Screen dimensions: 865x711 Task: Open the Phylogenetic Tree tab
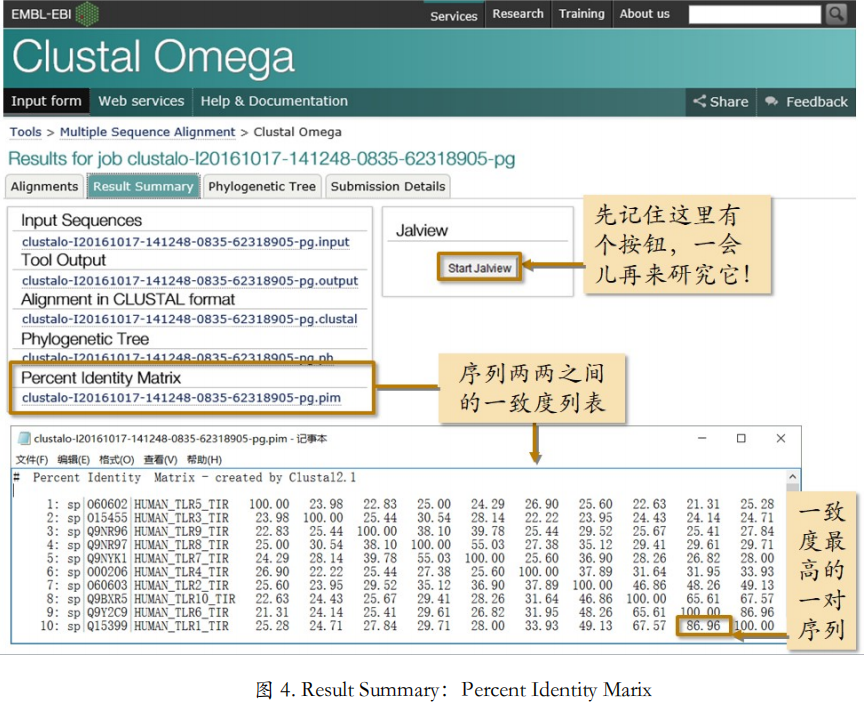coord(262,186)
